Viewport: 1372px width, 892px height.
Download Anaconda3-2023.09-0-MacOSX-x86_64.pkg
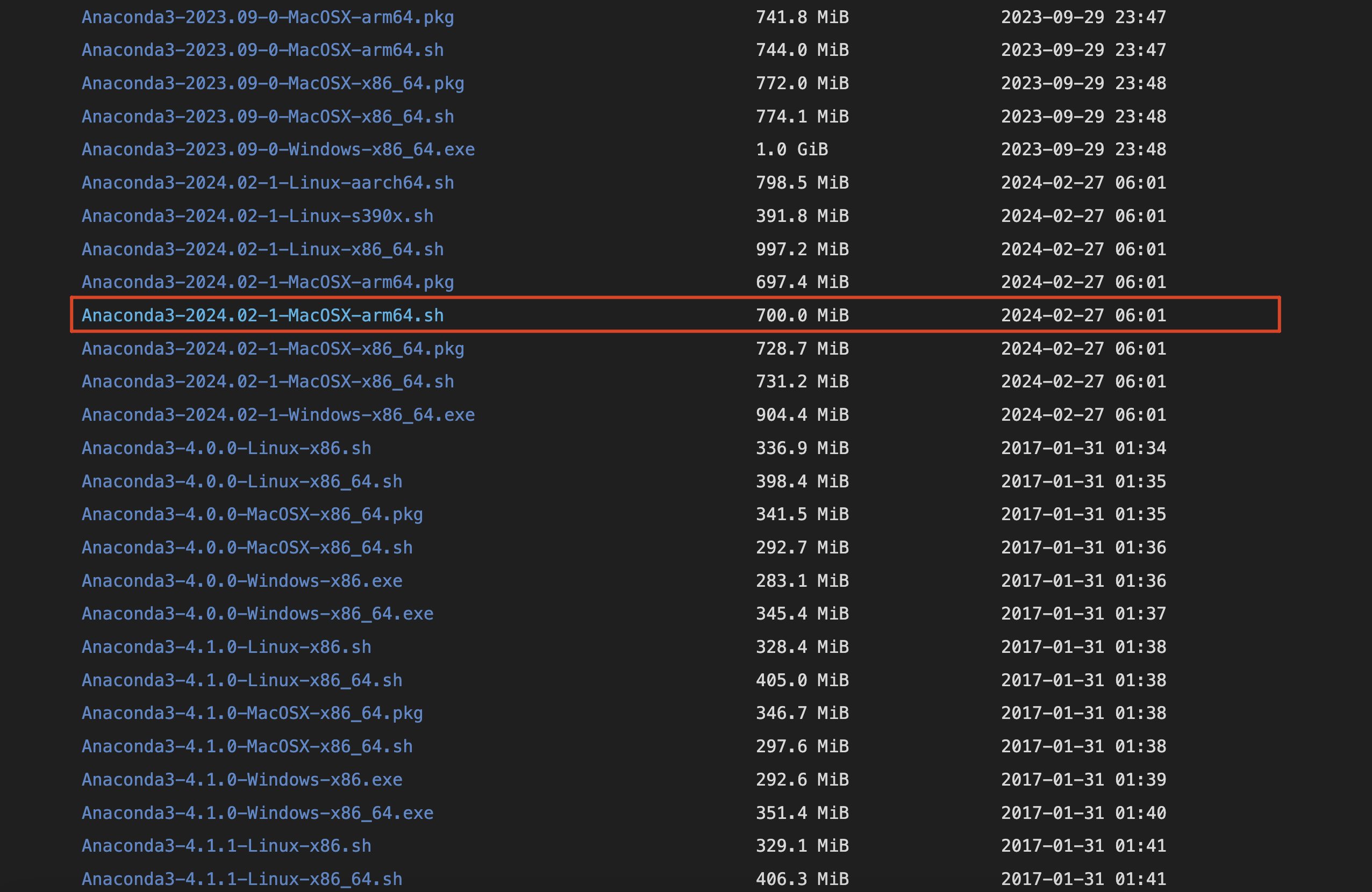pos(273,83)
